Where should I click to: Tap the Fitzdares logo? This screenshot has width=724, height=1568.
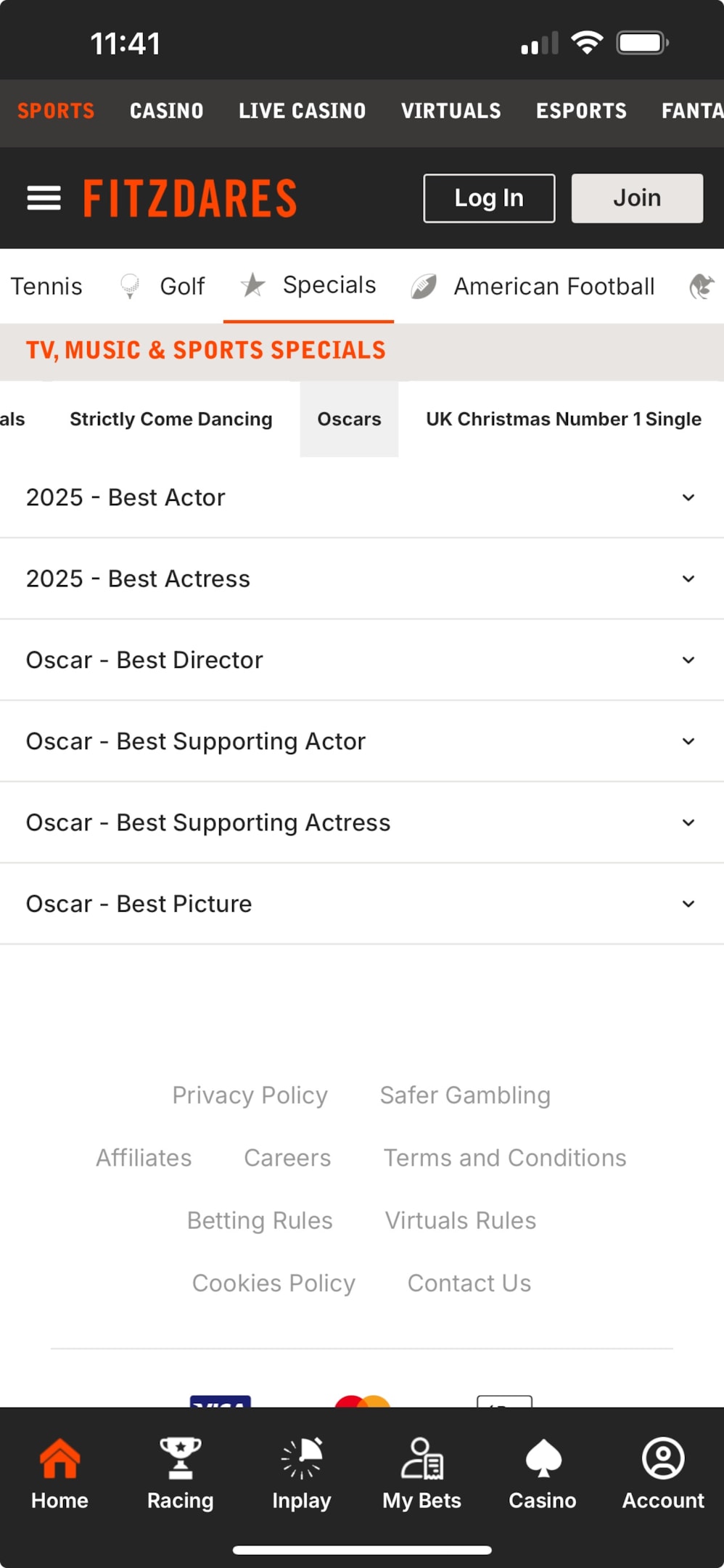pos(190,198)
